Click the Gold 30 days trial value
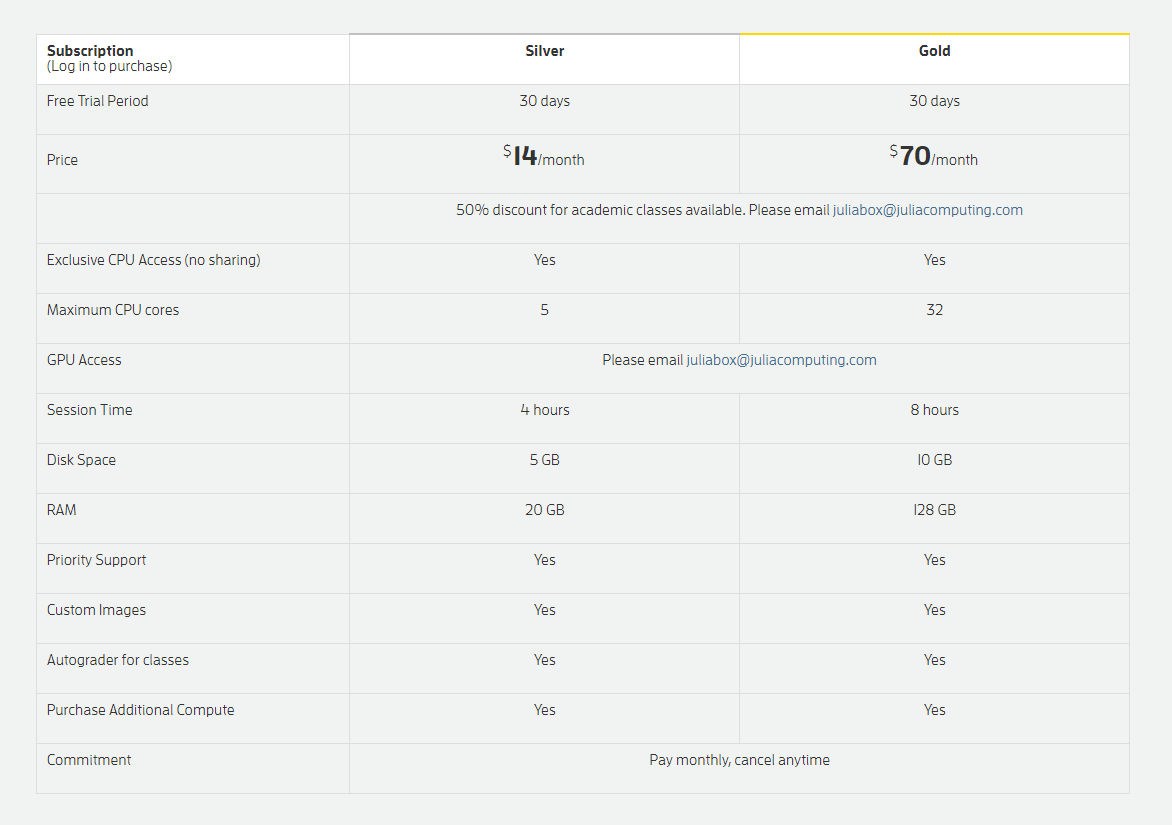Image resolution: width=1172 pixels, height=825 pixels. tap(934, 101)
